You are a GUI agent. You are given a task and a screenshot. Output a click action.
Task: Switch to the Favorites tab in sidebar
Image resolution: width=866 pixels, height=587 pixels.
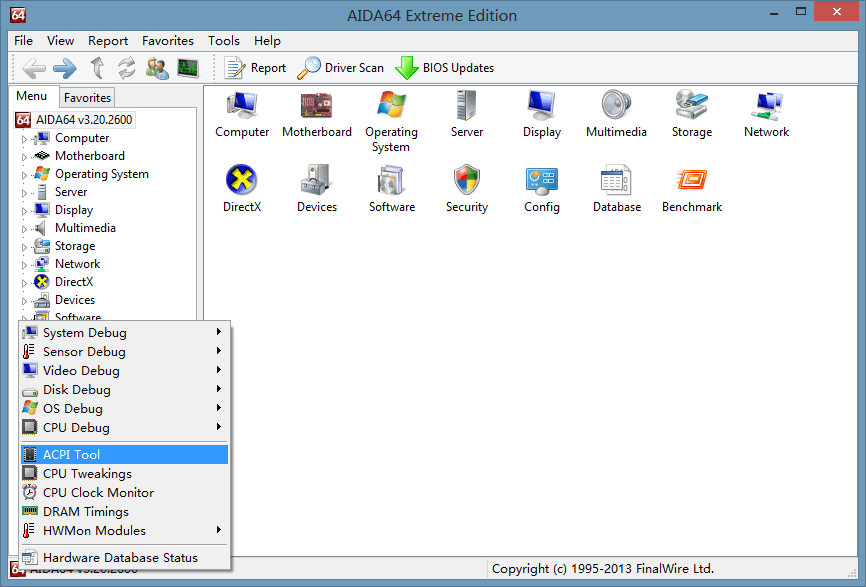click(x=87, y=98)
